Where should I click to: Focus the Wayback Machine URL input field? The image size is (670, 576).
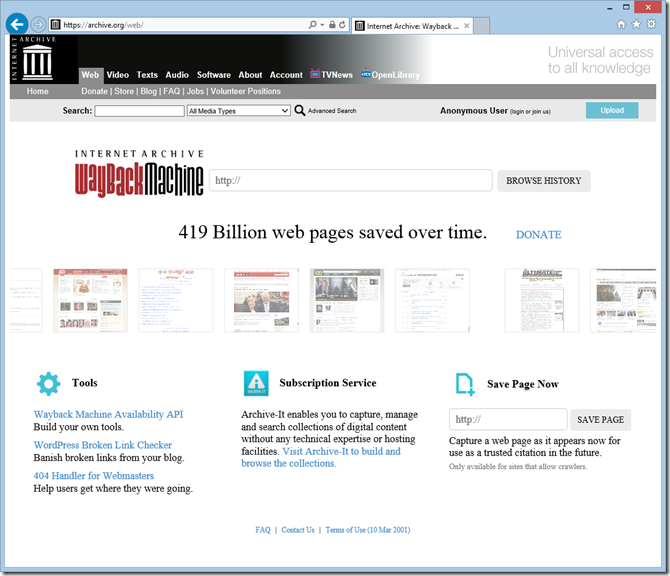350,180
